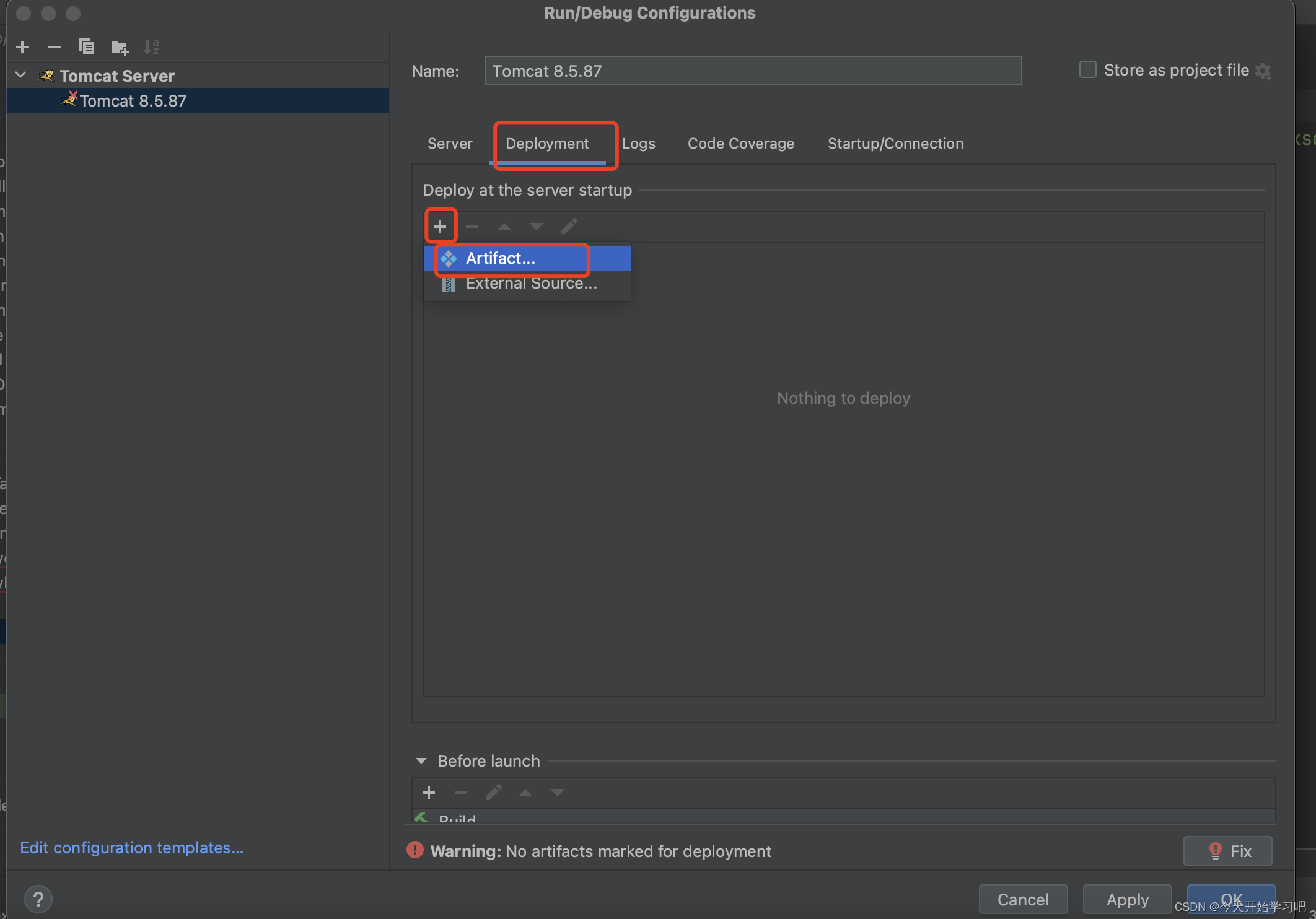
Task: Create a new configuration folder
Action: (x=120, y=47)
